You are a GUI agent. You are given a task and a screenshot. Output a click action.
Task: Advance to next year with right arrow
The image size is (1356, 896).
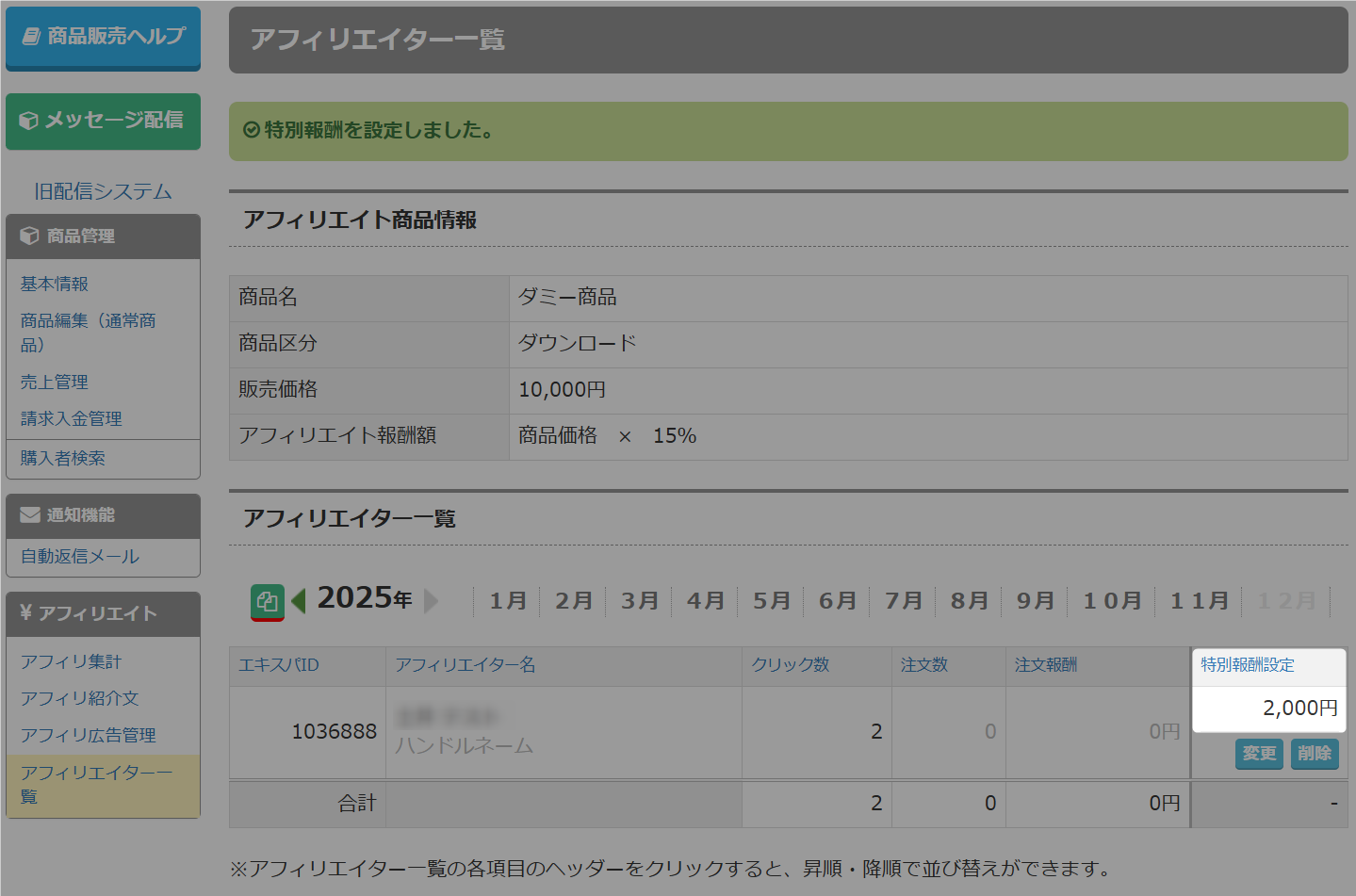pos(432,600)
